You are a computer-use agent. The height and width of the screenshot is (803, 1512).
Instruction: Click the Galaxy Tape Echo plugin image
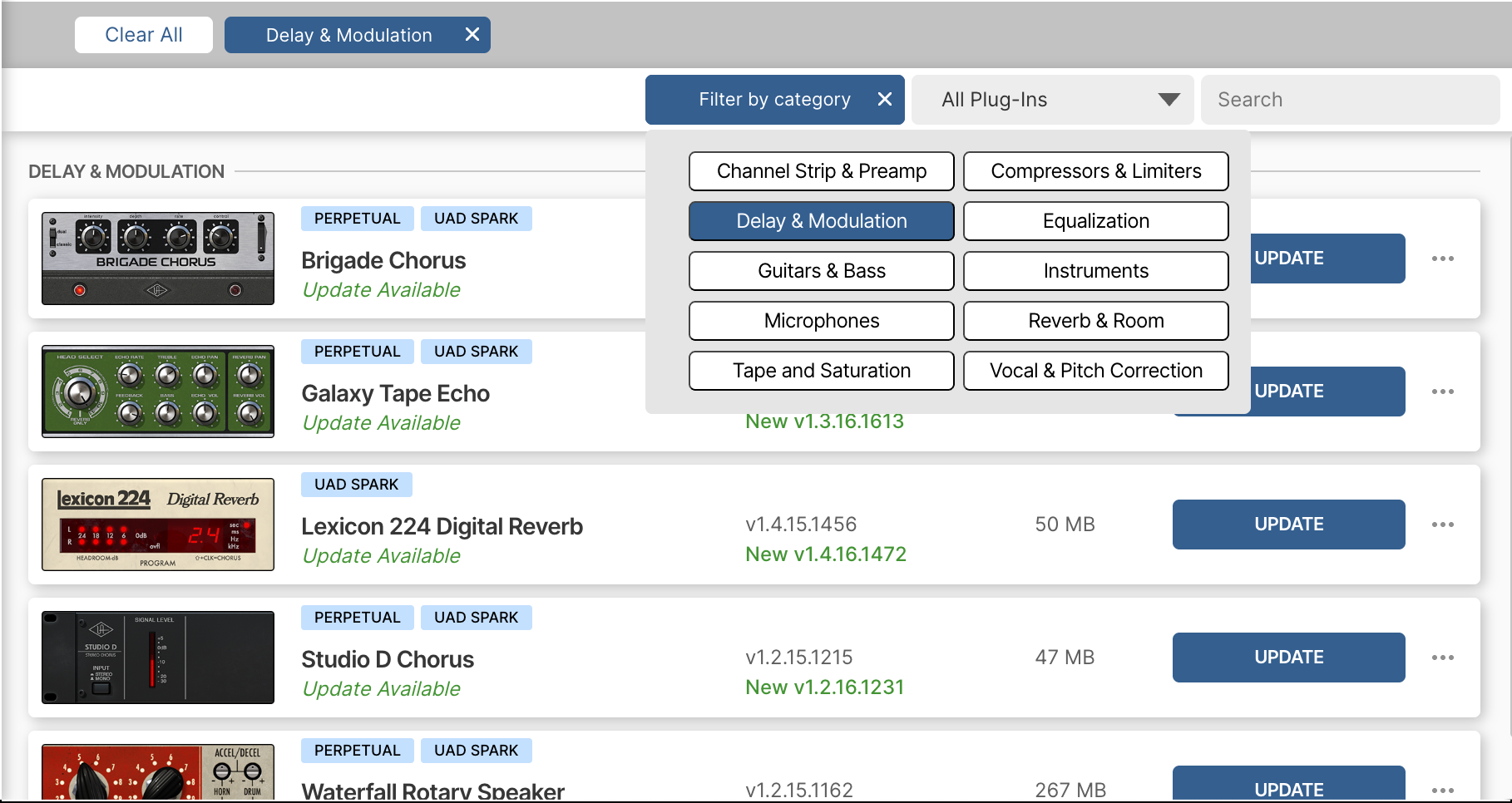[x=157, y=392]
